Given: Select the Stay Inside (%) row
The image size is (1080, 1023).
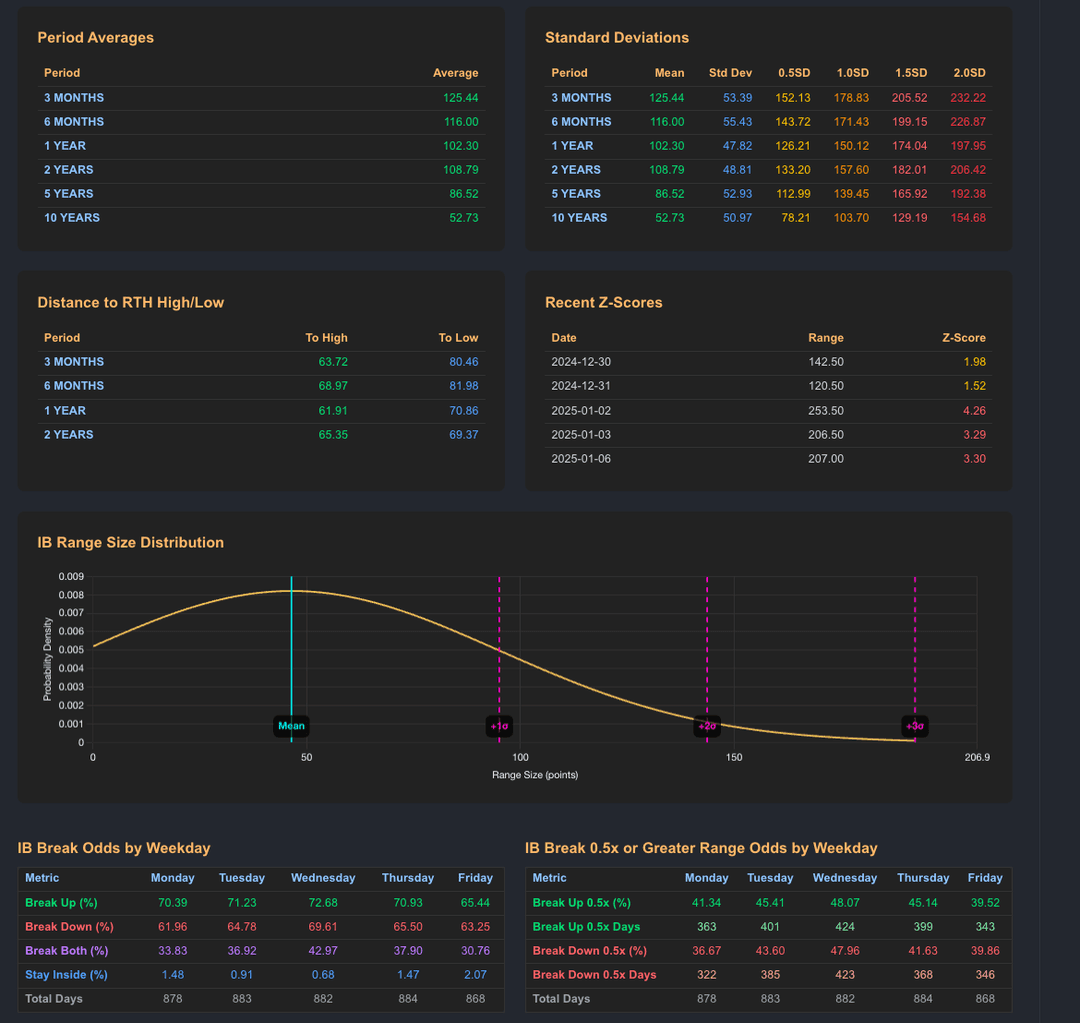Looking at the screenshot, I should 66,974.
